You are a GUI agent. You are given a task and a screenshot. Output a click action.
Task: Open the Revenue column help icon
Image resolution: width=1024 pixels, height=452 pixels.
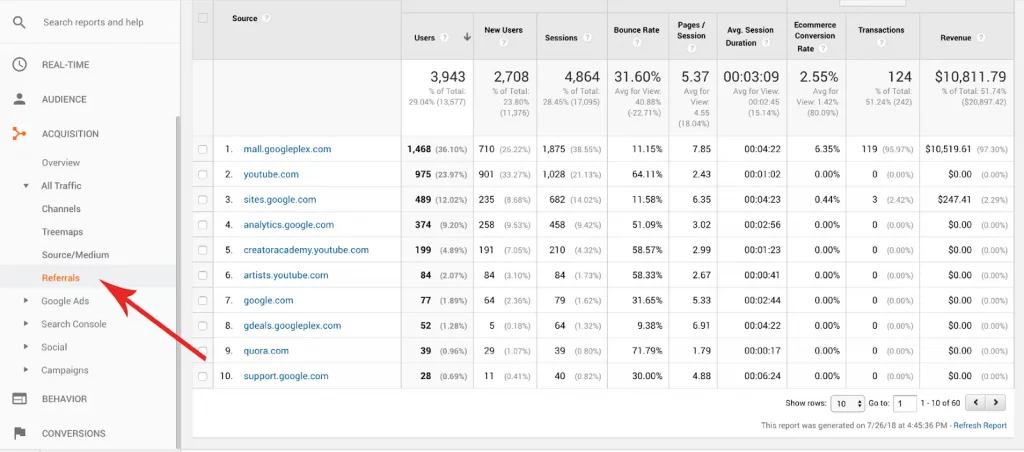(x=980, y=38)
